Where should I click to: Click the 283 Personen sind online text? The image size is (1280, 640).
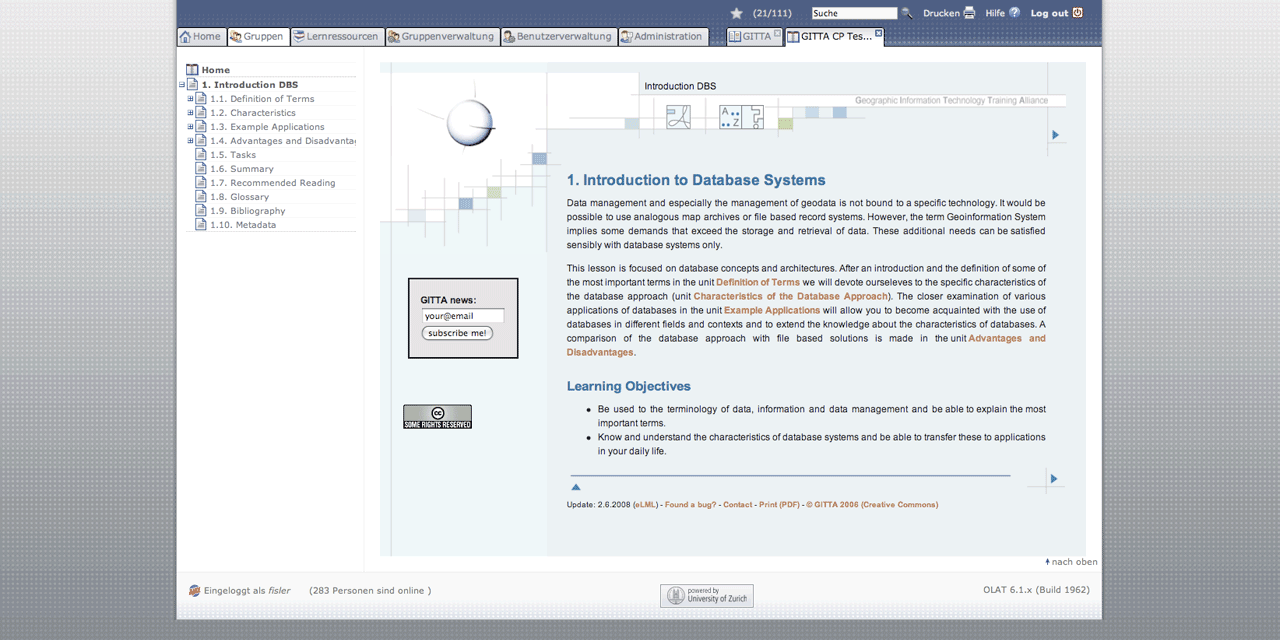click(370, 591)
